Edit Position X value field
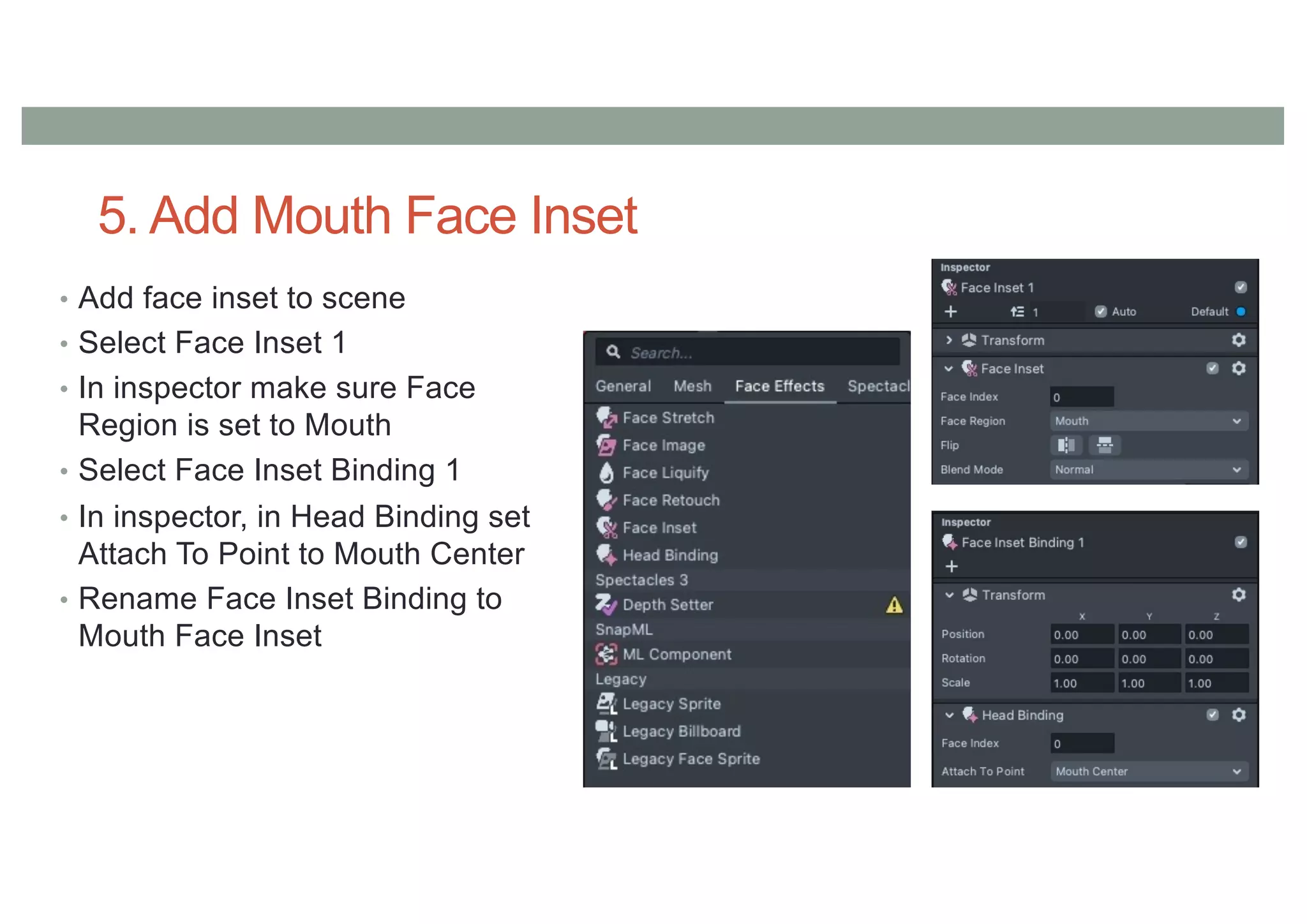 [x=1082, y=634]
